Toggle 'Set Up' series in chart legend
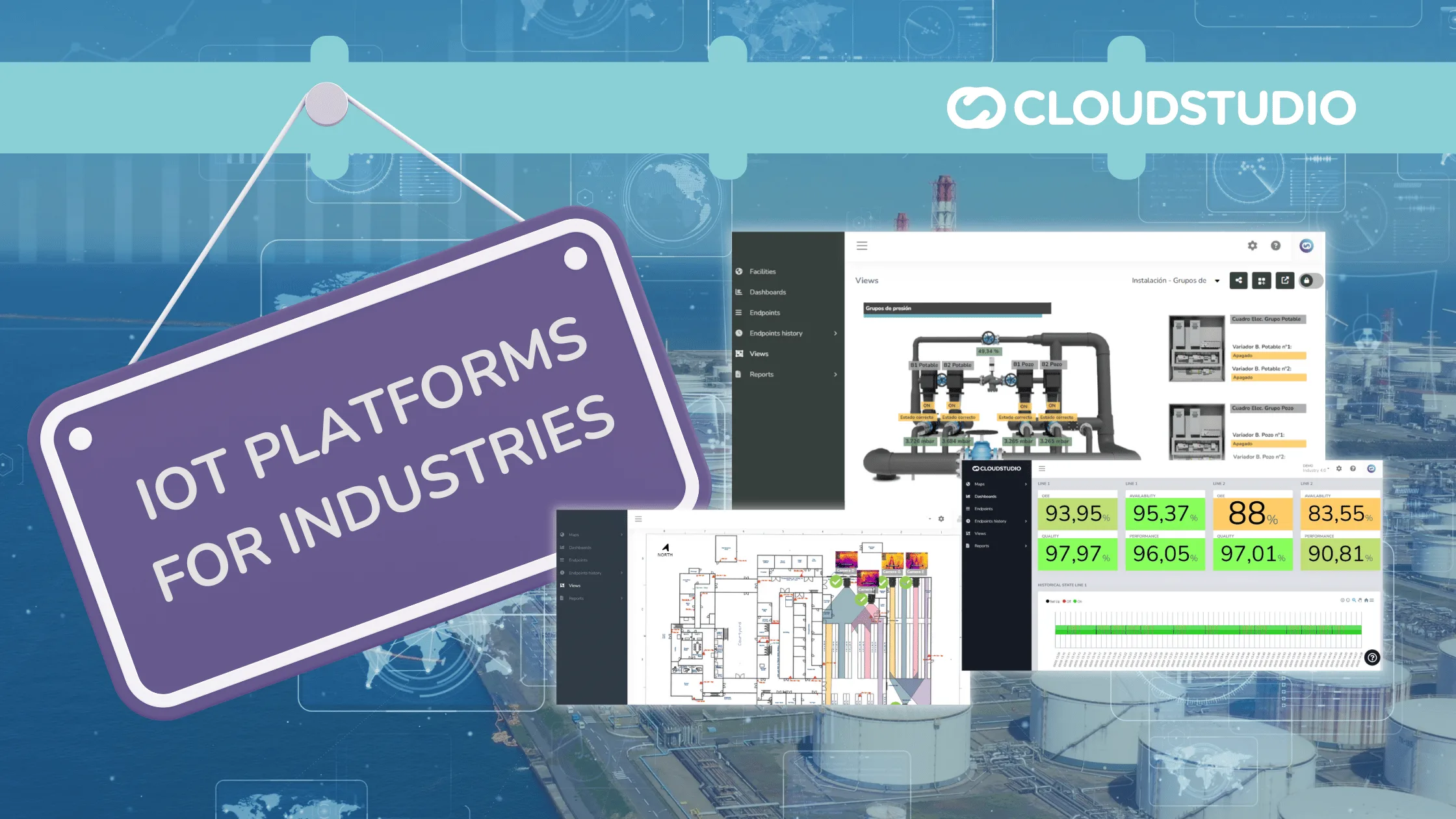Viewport: 1456px width, 819px height. [1053, 601]
